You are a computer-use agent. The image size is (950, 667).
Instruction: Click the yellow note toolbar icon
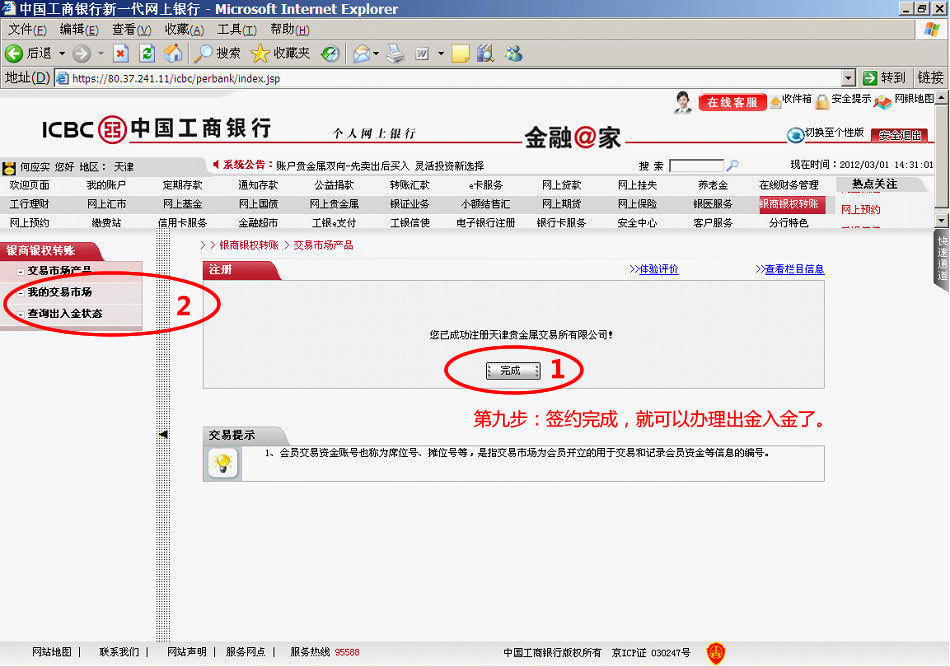pyautogui.click(x=460, y=54)
